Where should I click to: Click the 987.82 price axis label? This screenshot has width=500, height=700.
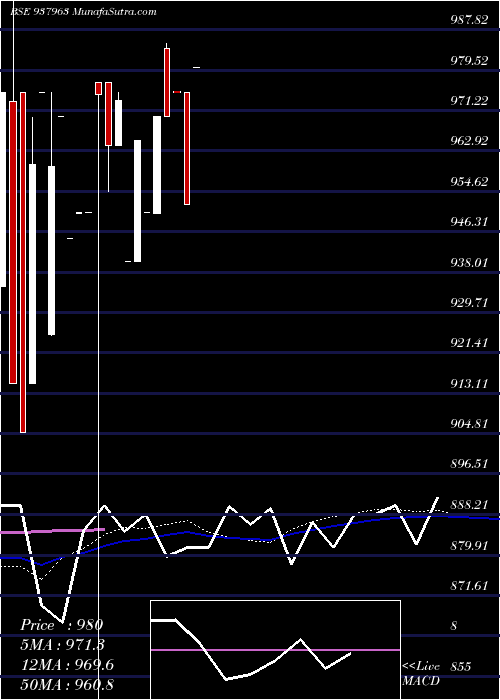coord(468,19)
